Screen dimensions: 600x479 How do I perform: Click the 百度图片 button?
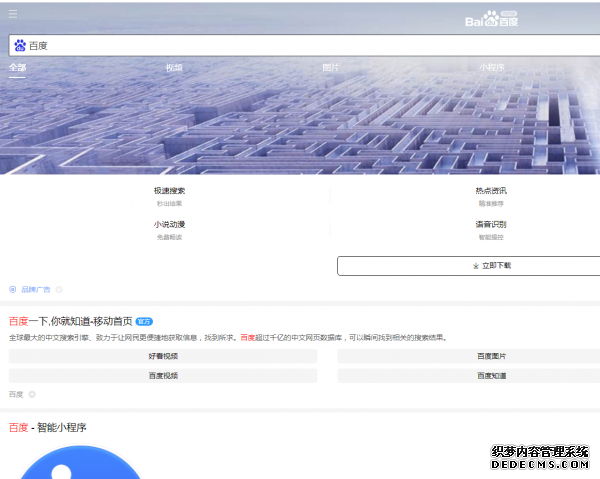468,356
